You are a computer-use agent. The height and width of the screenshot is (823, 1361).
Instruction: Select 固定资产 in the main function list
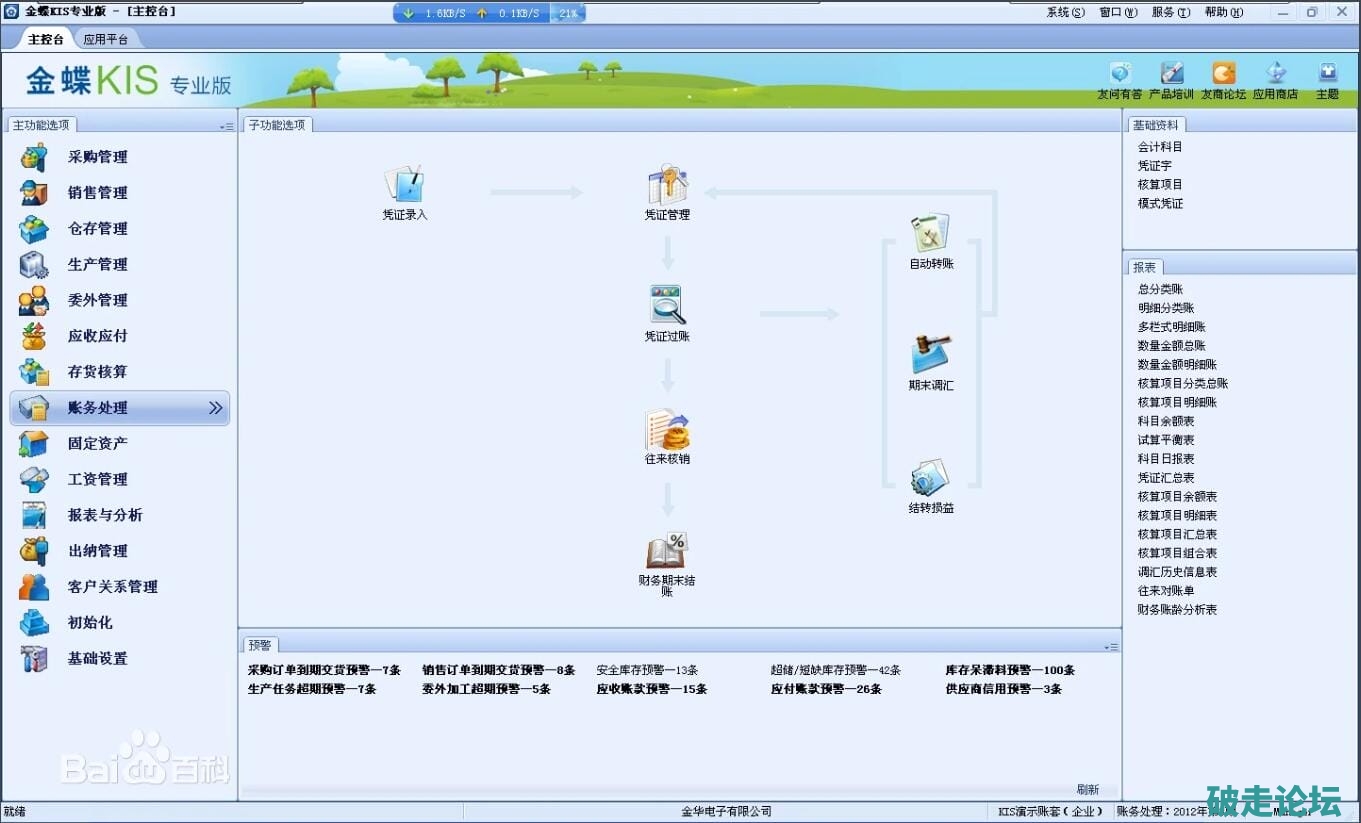pos(97,443)
